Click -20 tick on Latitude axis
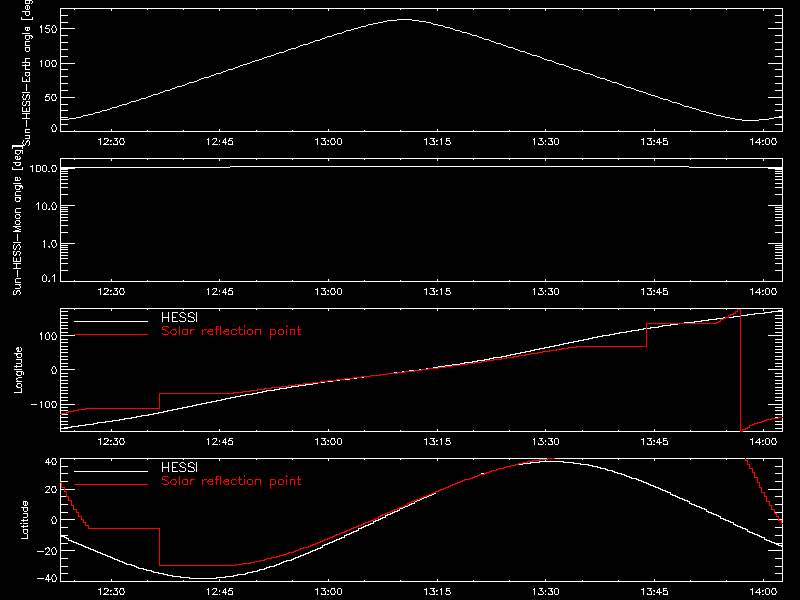800x600 pixels. (47, 551)
